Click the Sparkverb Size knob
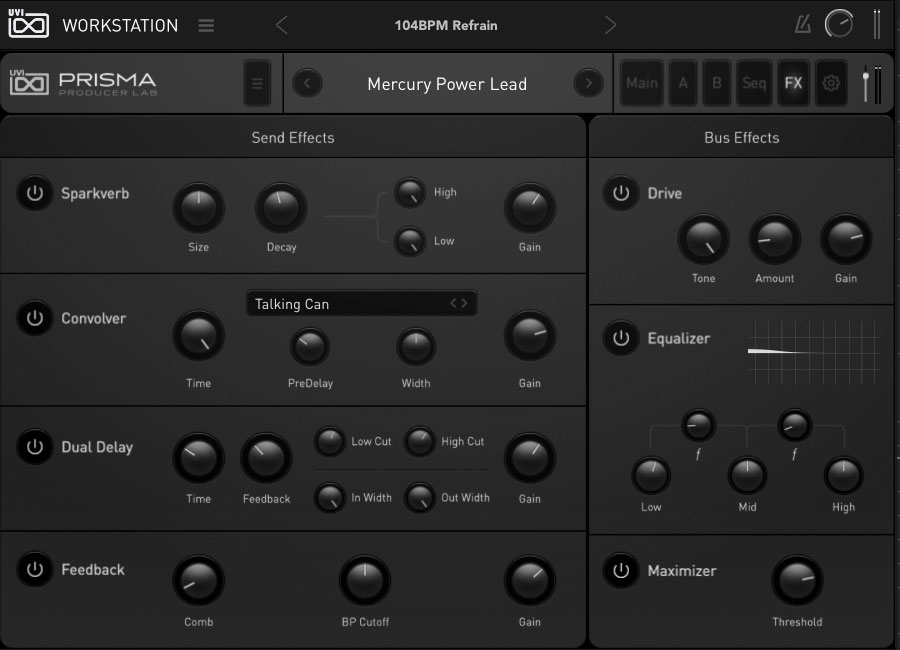This screenshot has width=900, height=650. (199, 208)
